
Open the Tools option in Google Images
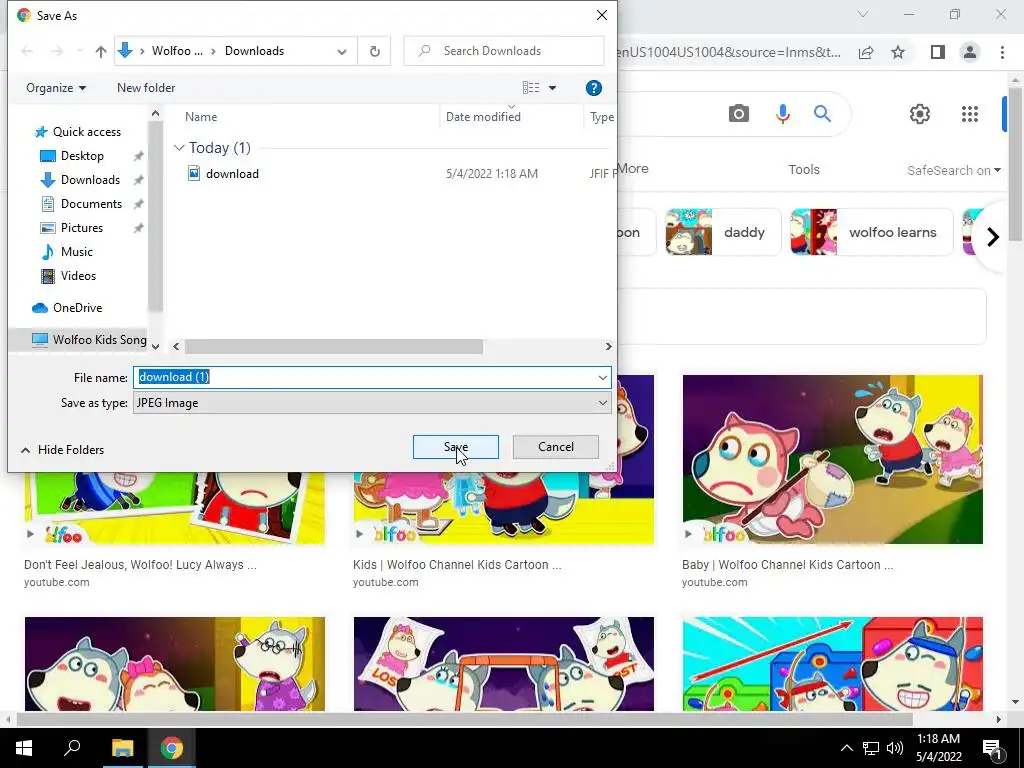pyautogui.click(x=803, y=170)
